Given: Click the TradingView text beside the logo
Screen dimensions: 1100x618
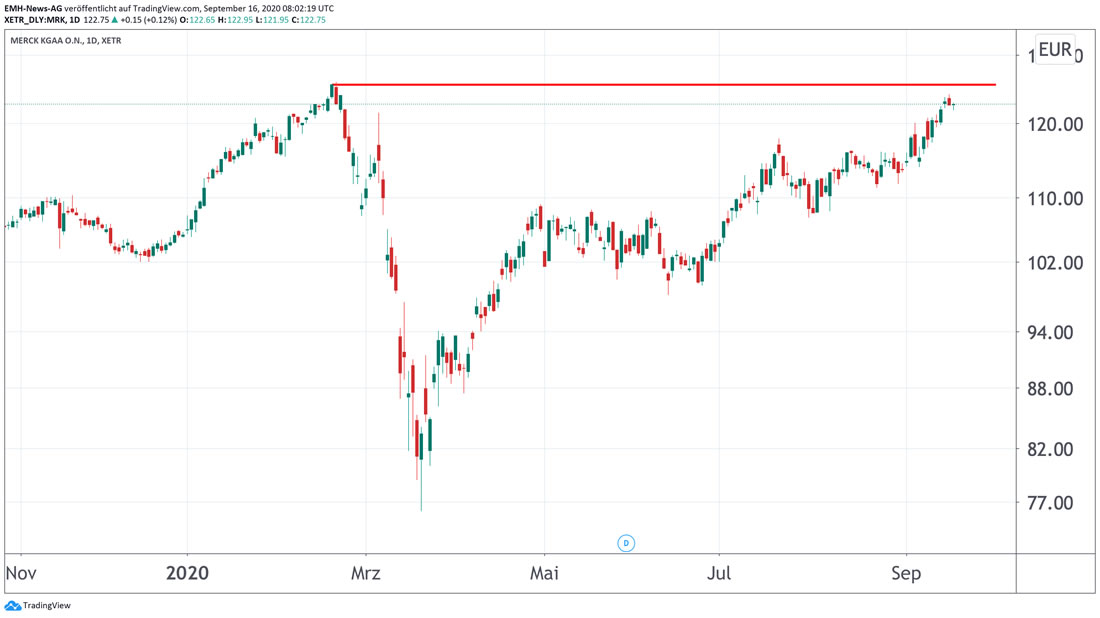Looking at the screenshot, I should tap(46, 606).
